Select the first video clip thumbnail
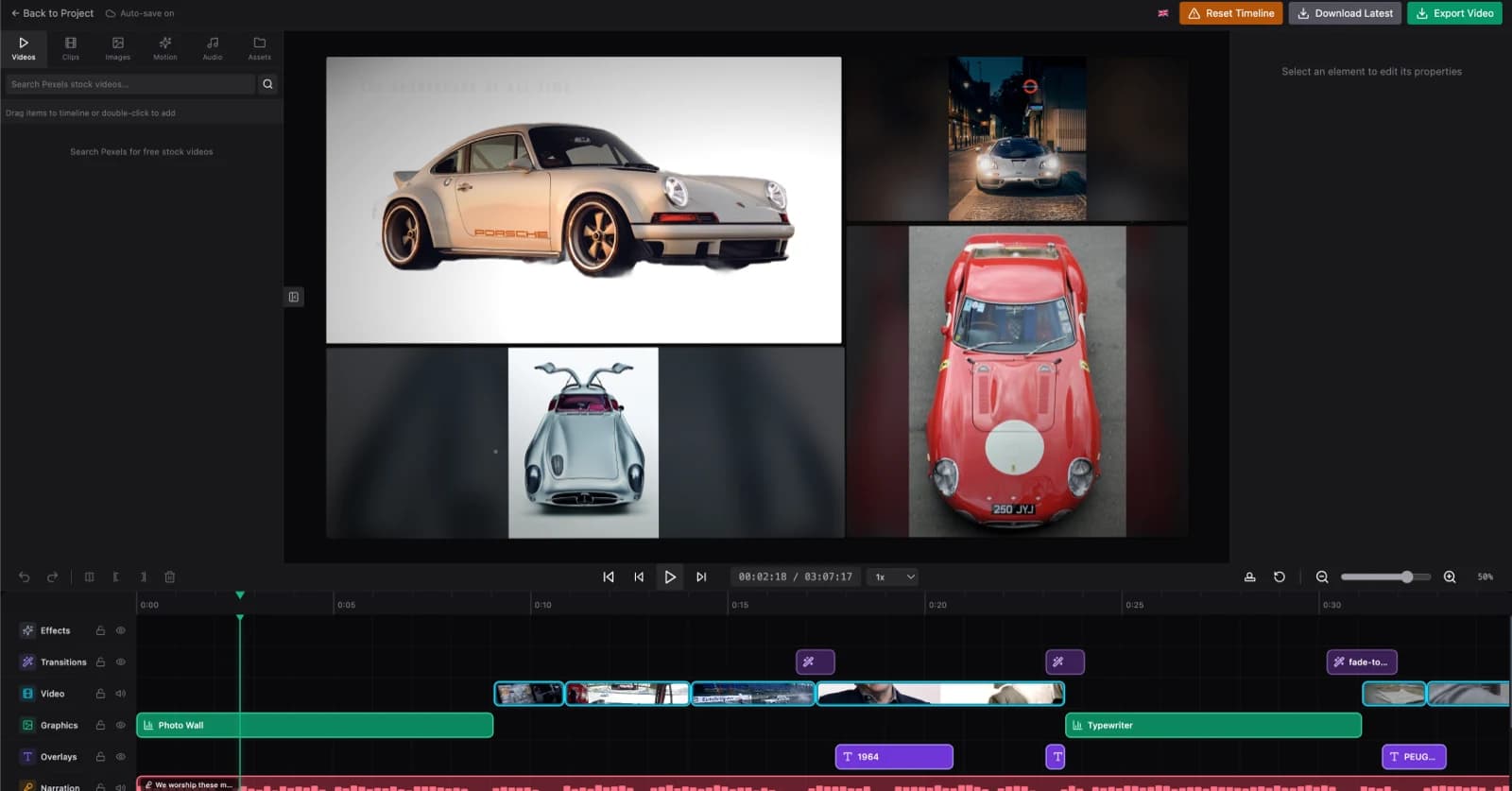 coord(529,694)
